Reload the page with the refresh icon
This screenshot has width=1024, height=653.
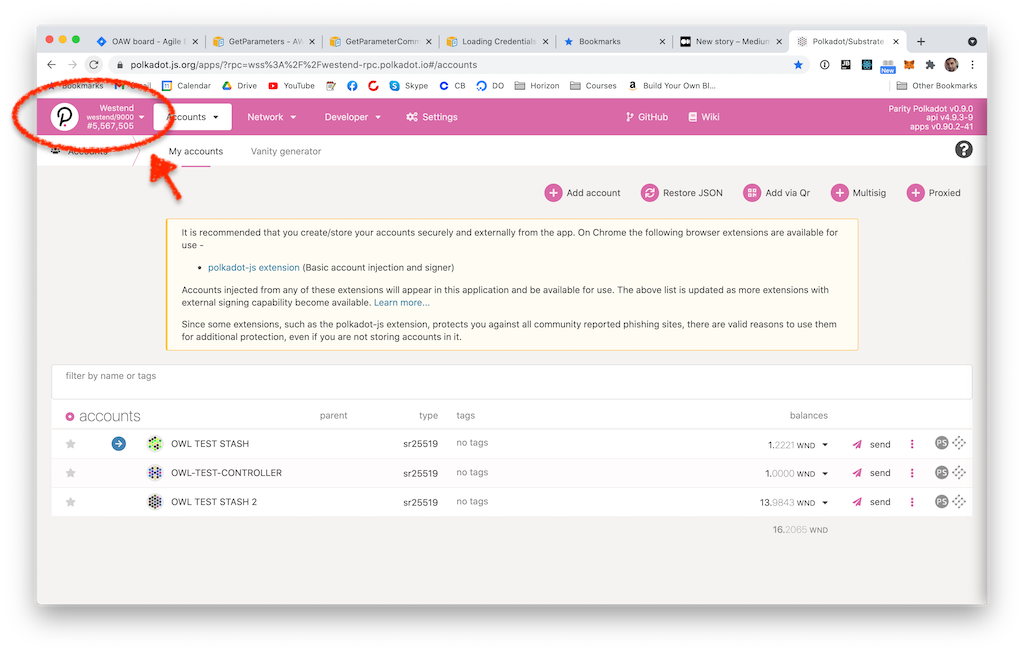tap(94, 65)
